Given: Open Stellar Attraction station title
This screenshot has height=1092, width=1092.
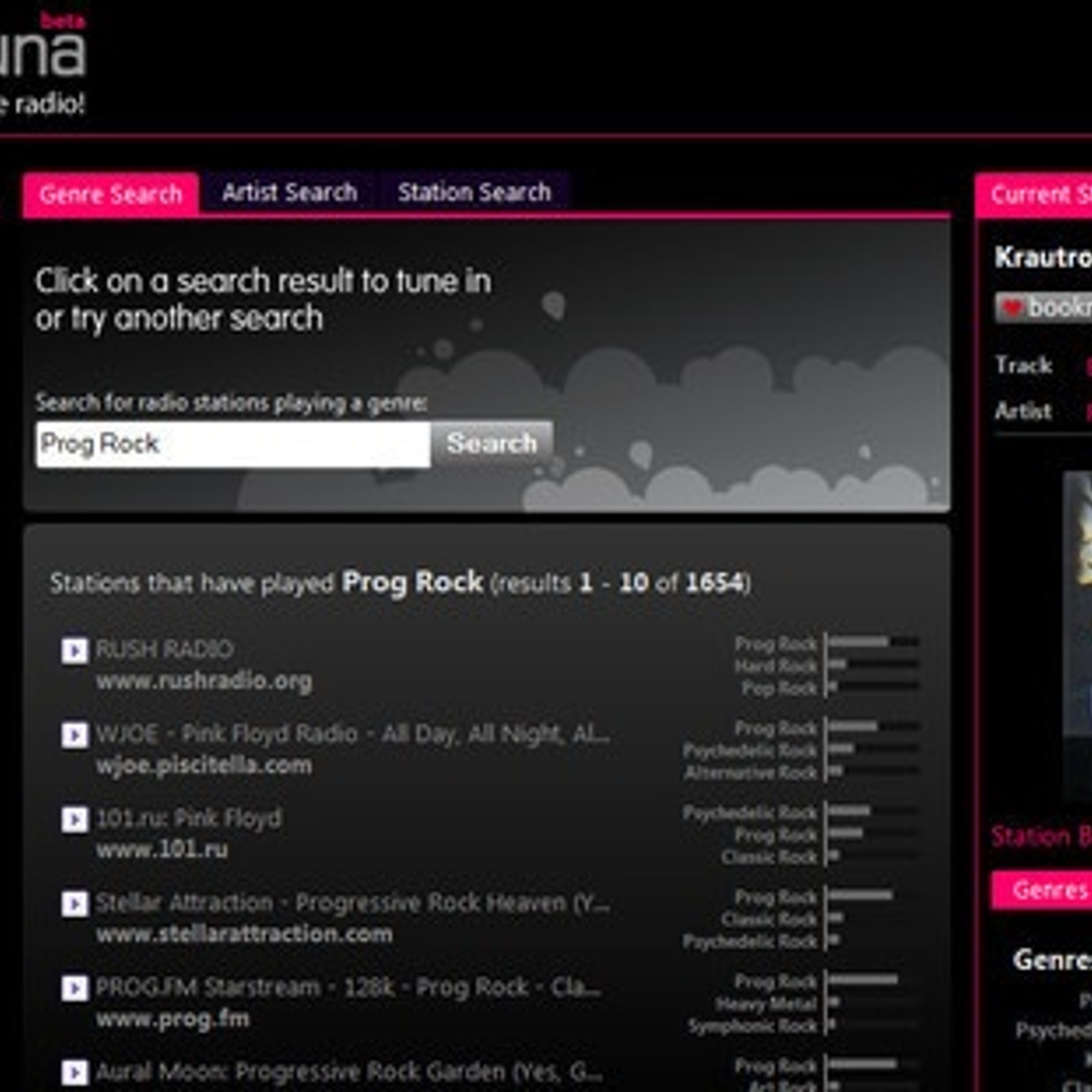Looking at the screenshot, I should pyautogui.click(x=353, y=903).
